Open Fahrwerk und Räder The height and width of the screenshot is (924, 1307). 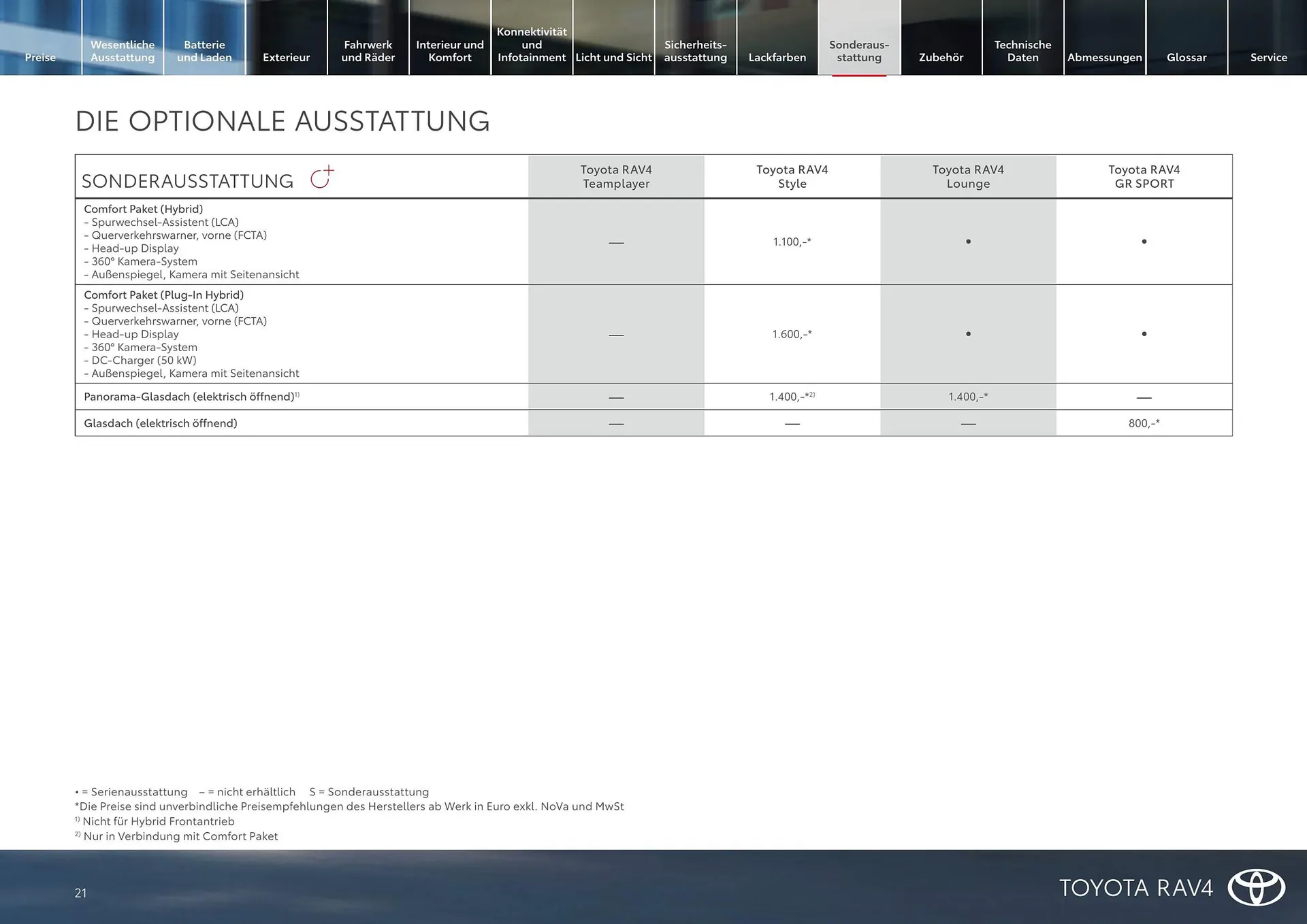click(368, 50)
